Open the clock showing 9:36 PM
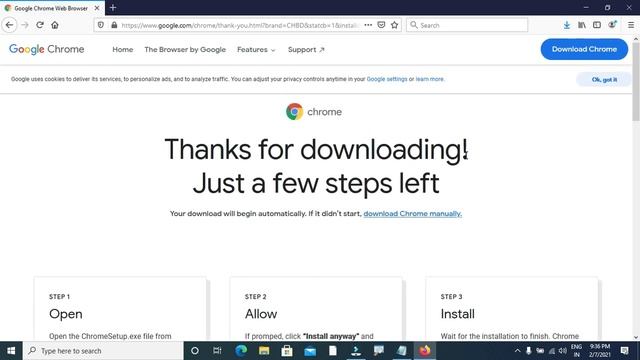This screenshot has width=640, height=360. pos(600,351)
